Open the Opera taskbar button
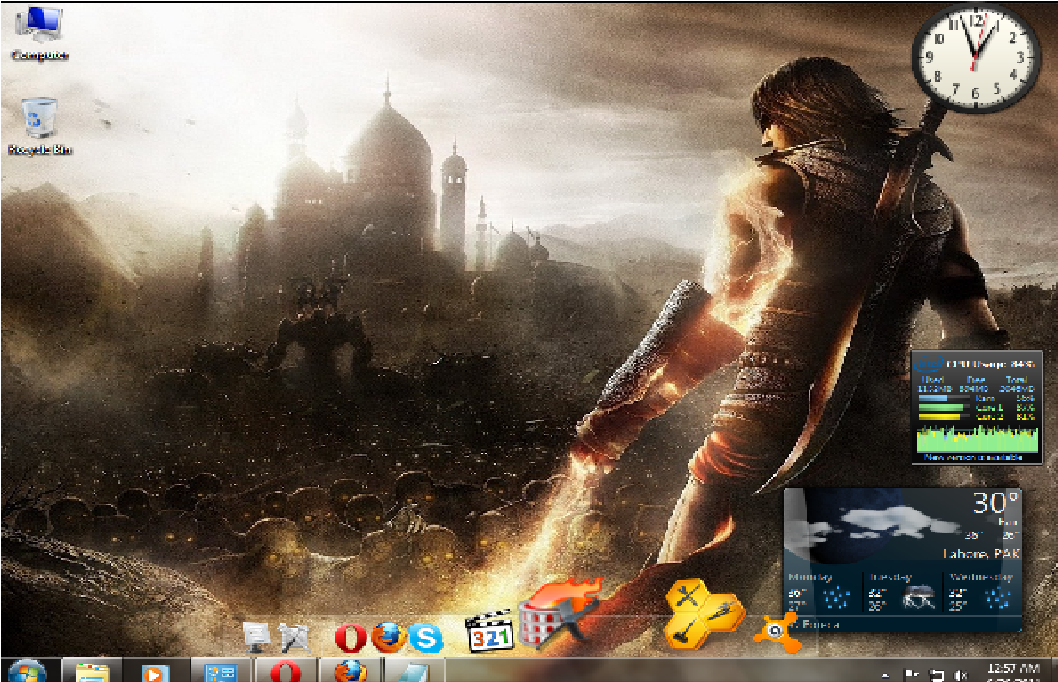Screen dimensions: 1058x682 285,671
